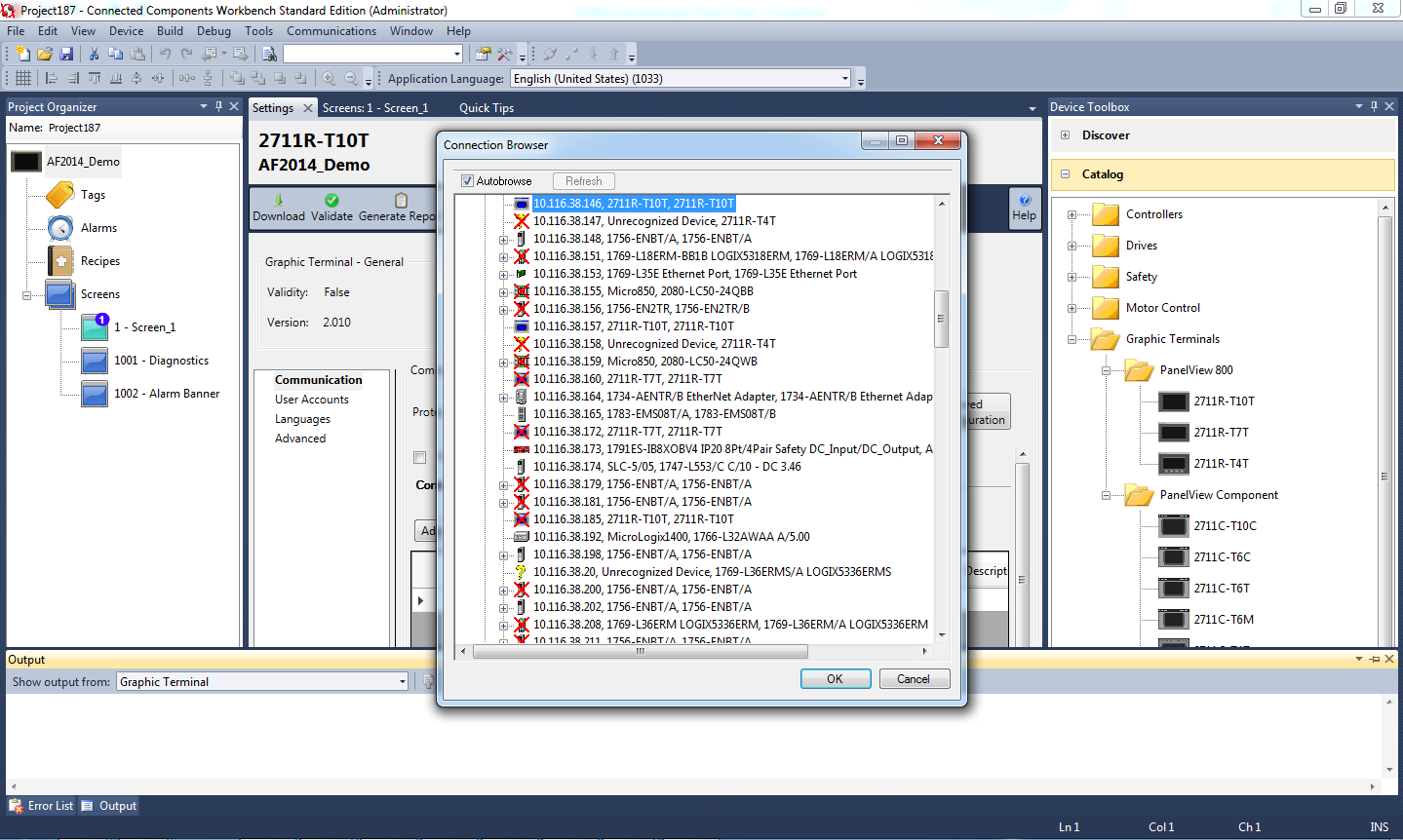This screenshot has height=840, width=1403.
Task: Collapse the PanelView 800 folder
Action: click(x=1106, y=371)
